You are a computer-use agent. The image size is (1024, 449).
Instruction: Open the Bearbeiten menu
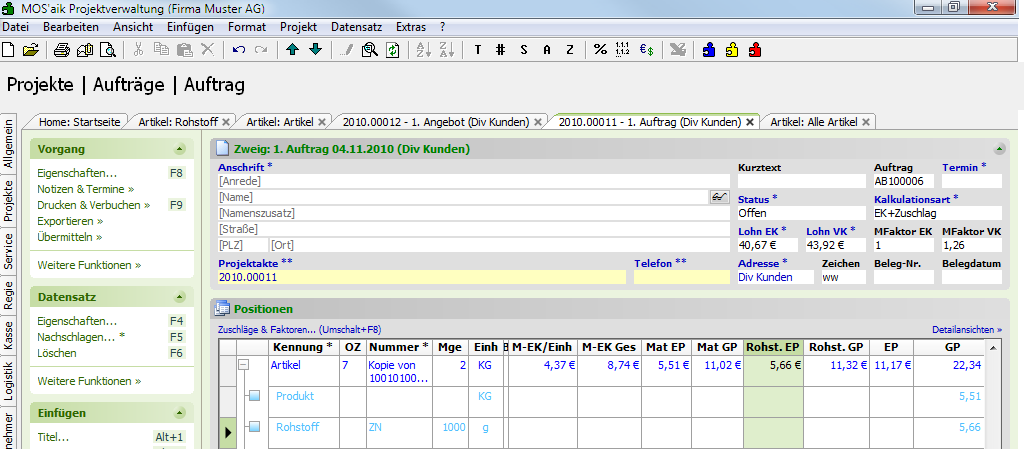coord(71,27)
